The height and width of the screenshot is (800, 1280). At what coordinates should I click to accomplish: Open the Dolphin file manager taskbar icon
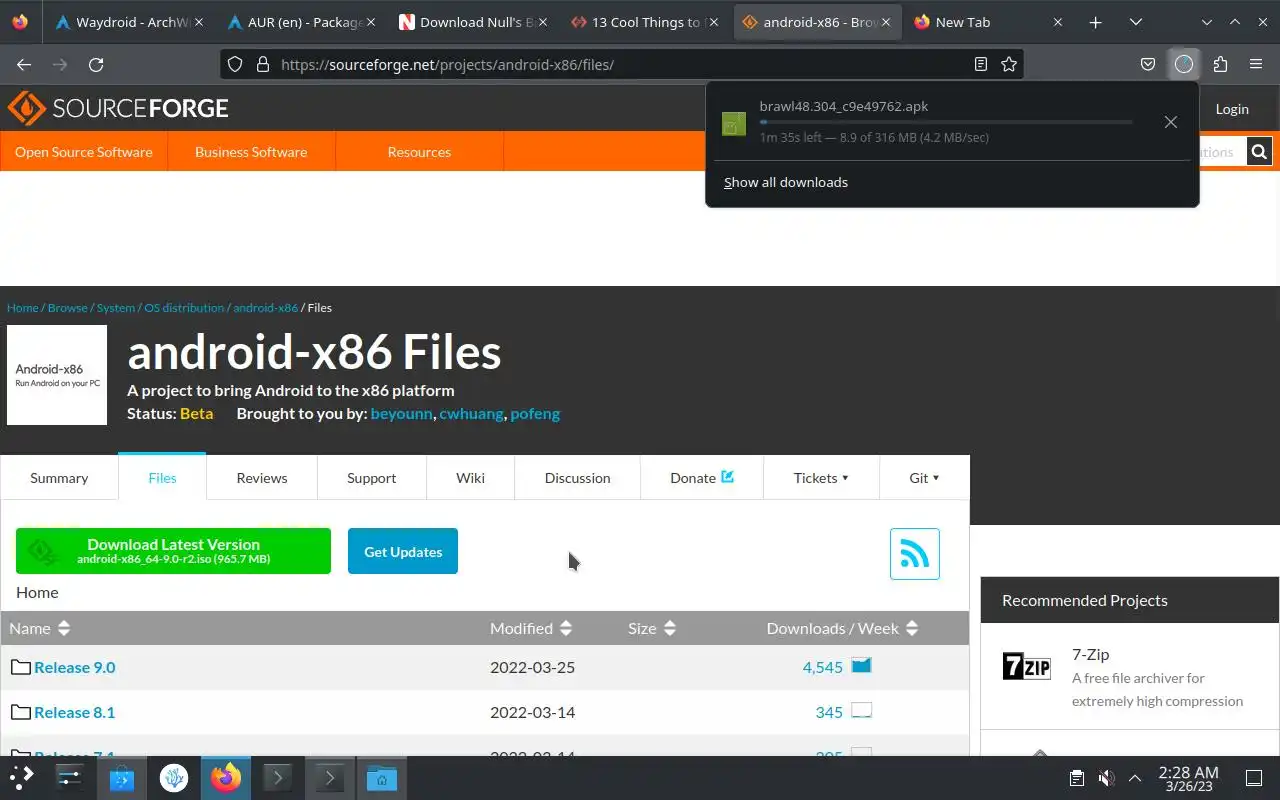(x=381, y=777)
